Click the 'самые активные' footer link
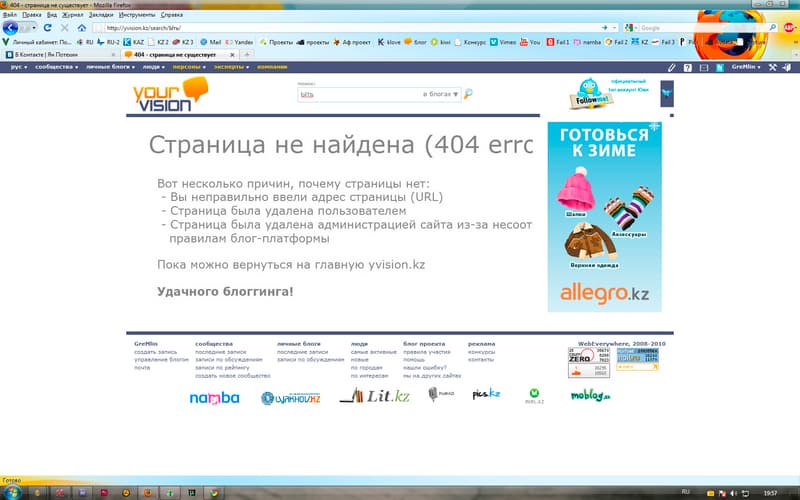The height and width of the screenshot is (500, 800). pyautogui.click(x=373, y=352)
